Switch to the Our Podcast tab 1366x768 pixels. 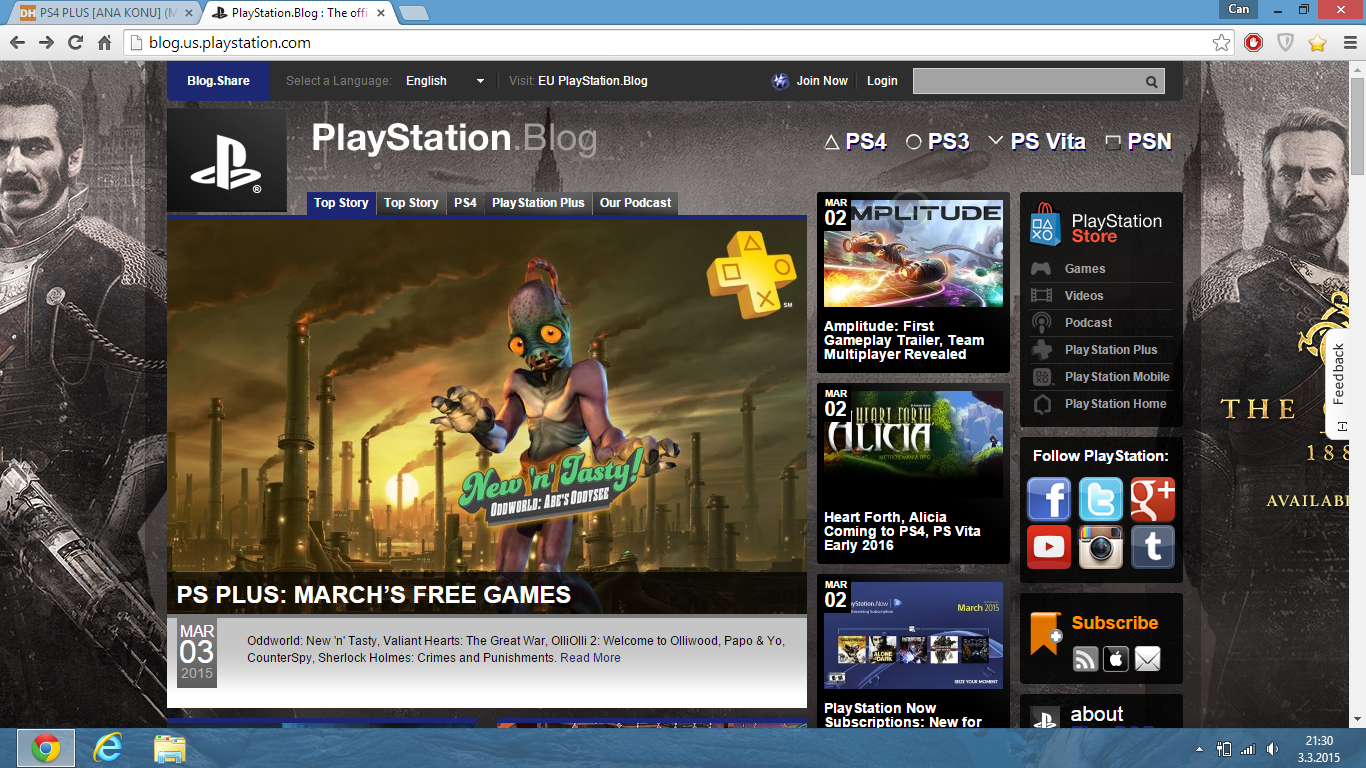pyautogui.click(x=635, y=203)
